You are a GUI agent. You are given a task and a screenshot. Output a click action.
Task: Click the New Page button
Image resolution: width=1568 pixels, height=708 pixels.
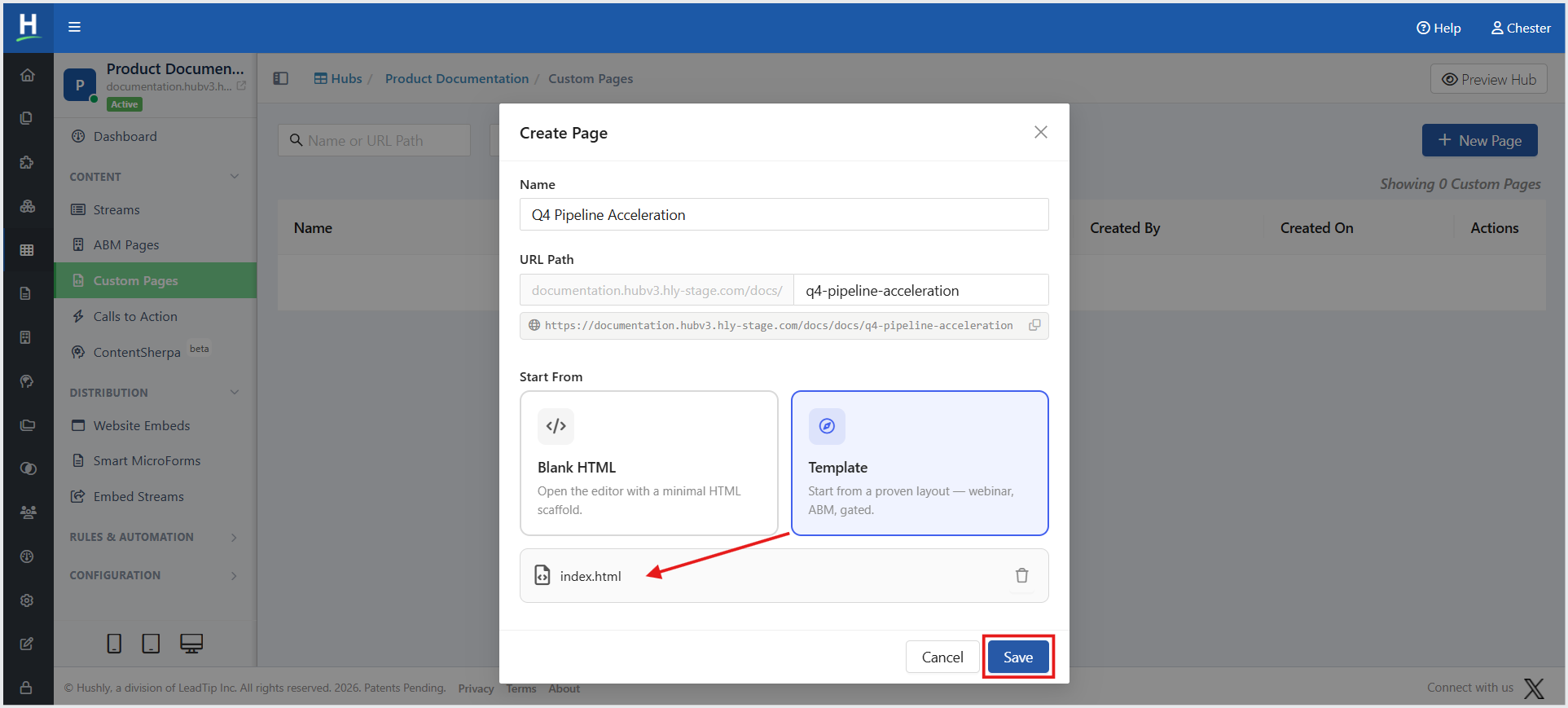[x=1479, y=140]
